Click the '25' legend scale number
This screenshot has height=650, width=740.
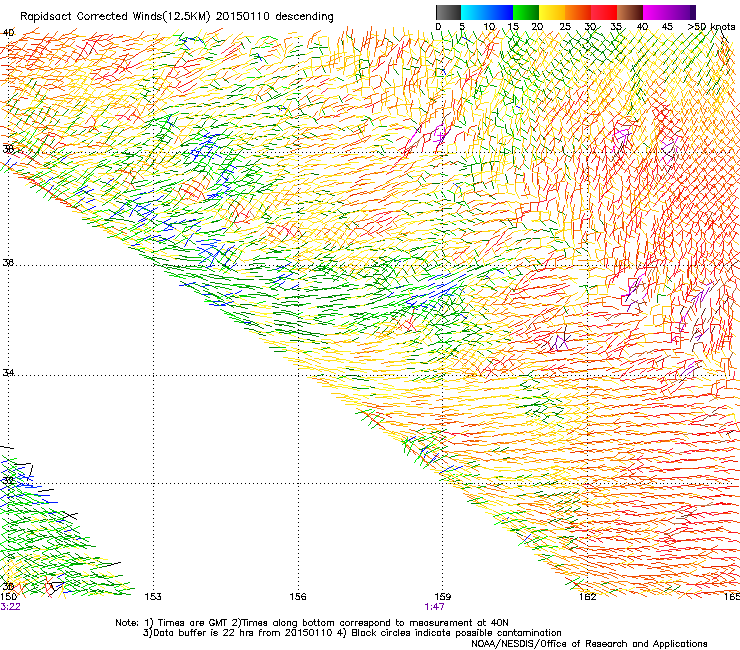point(564,26)
